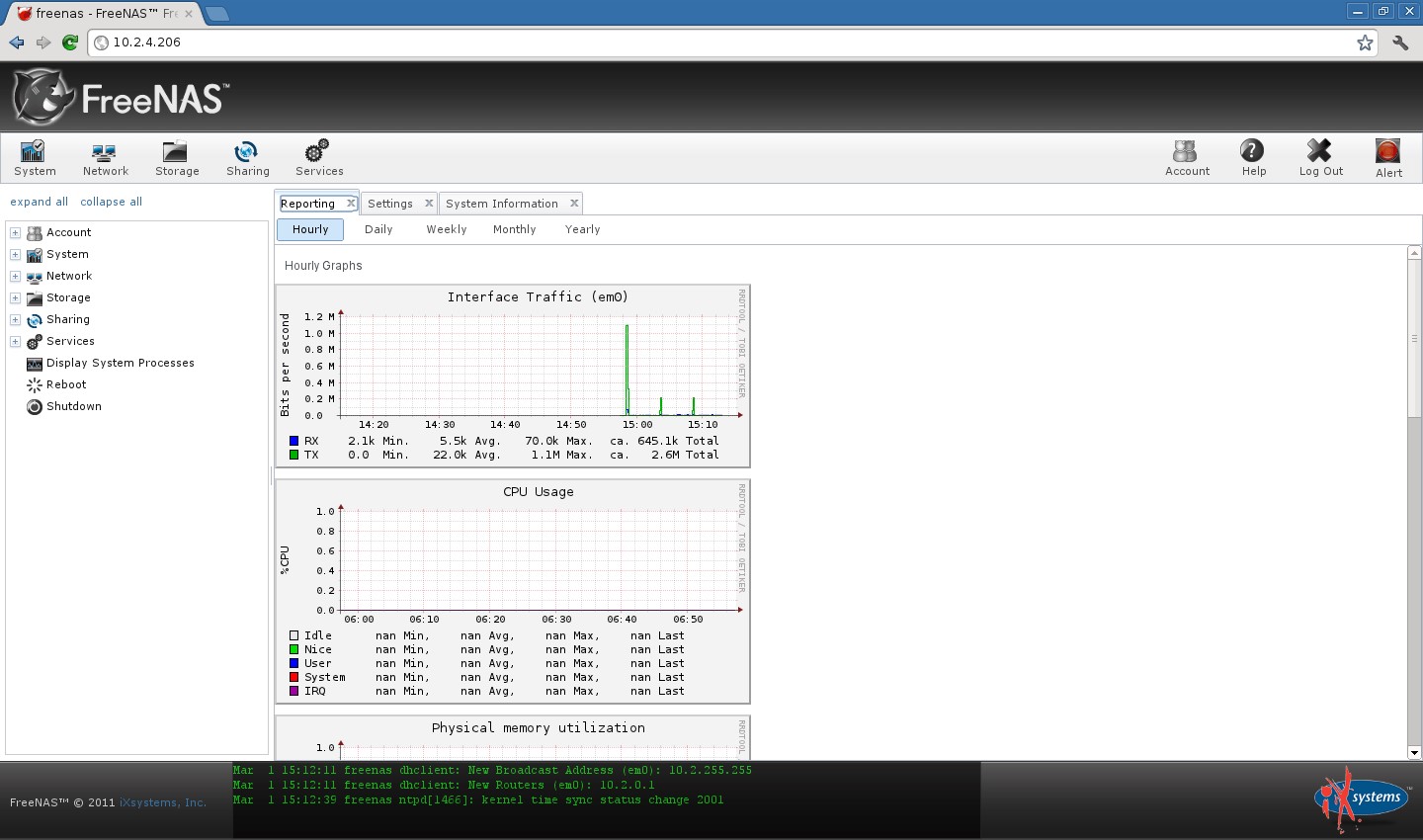View alerts with the red Alert icon

coord(1387,156)
